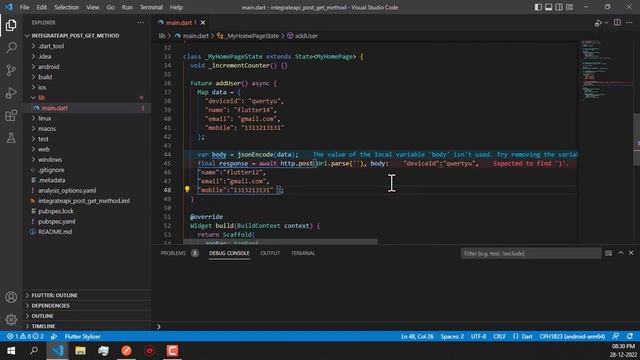The height and width of the screenshot is (360, 640).
Task: Open File Explorer from taskbar
Action: point(80,351)
